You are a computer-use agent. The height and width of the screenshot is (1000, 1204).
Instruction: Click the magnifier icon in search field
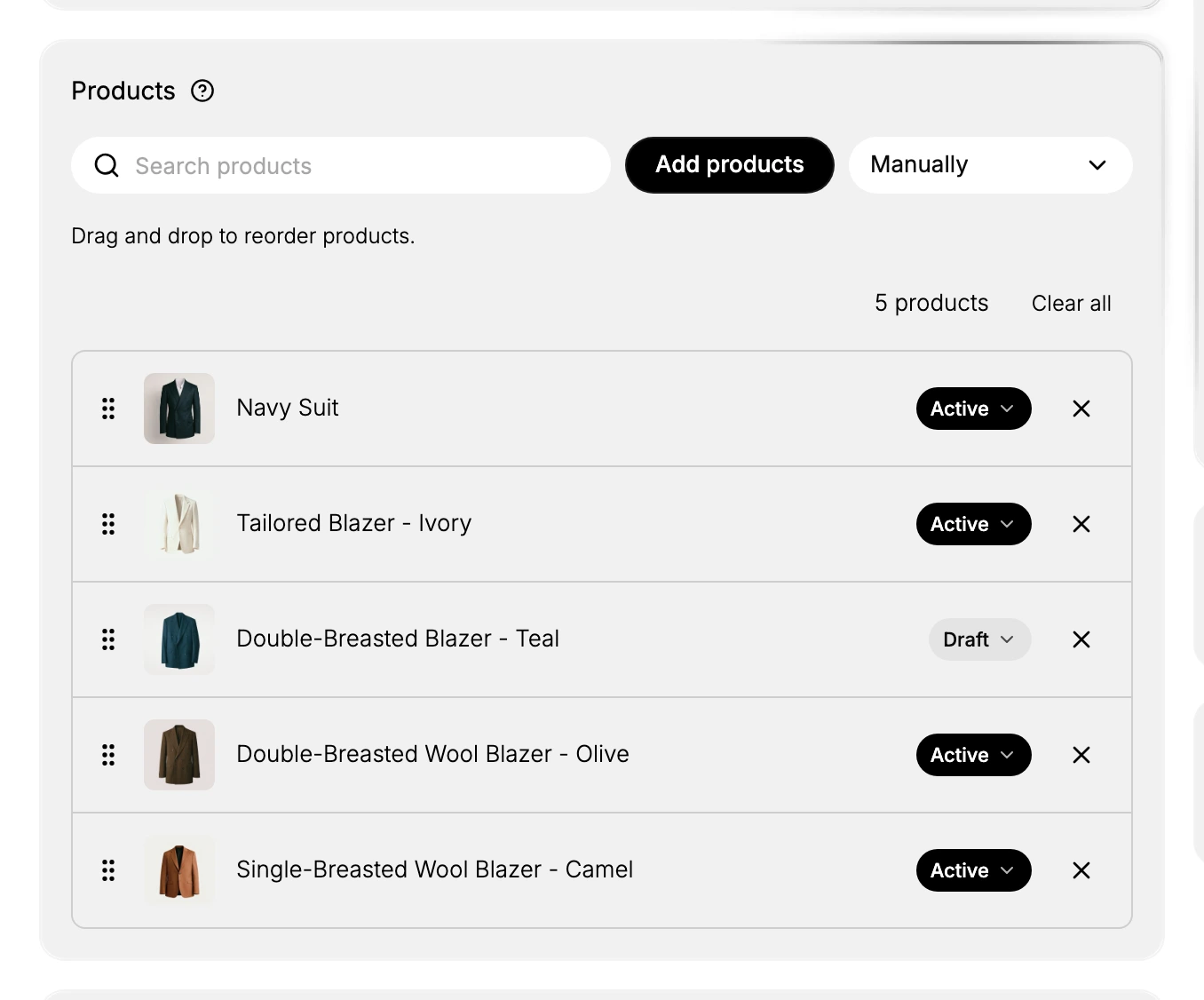(107, 165)
